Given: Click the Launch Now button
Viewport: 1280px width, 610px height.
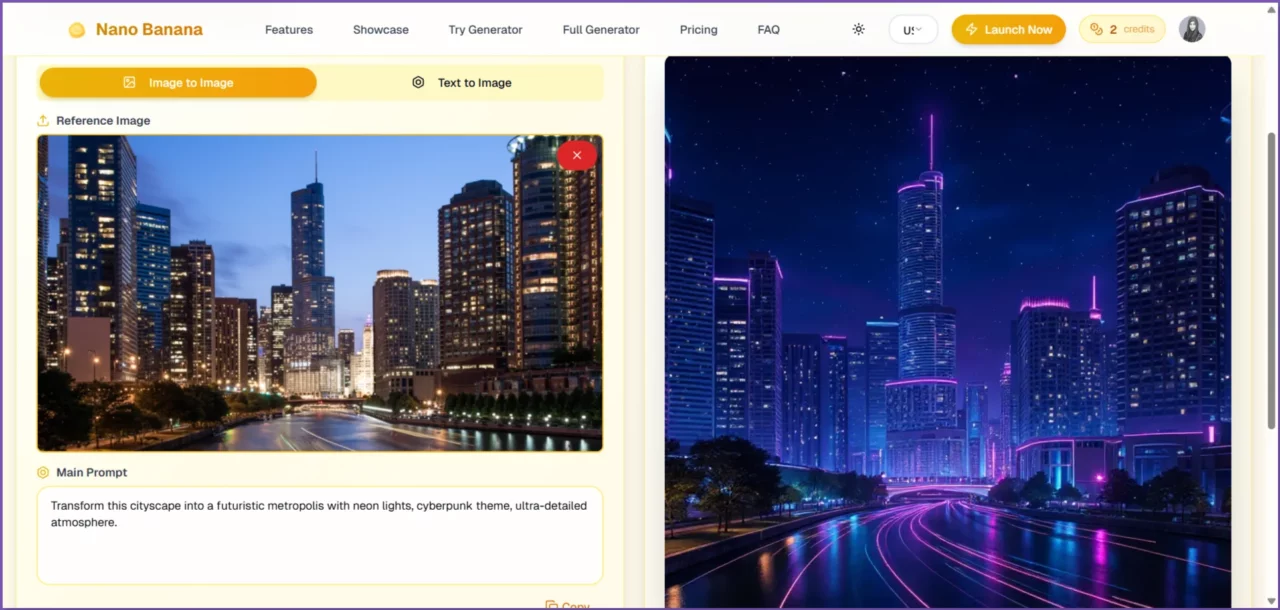Looking at the screenshot, I should [1008, 30].
